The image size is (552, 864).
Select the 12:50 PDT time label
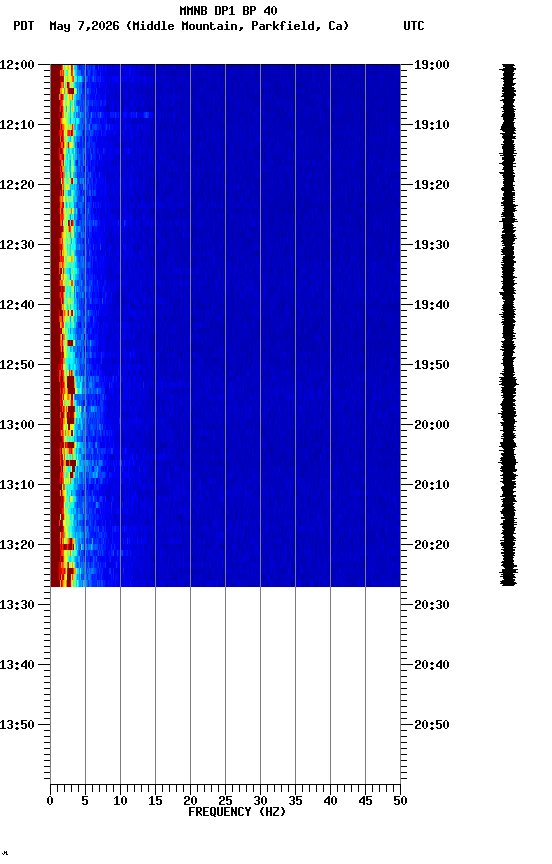click(17, 365)
